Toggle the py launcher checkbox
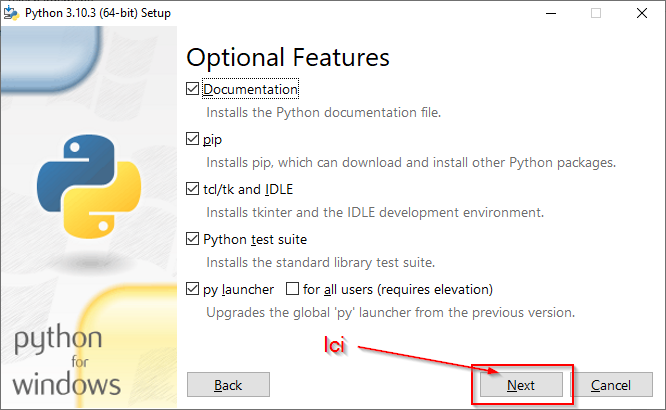 point(192,289)
